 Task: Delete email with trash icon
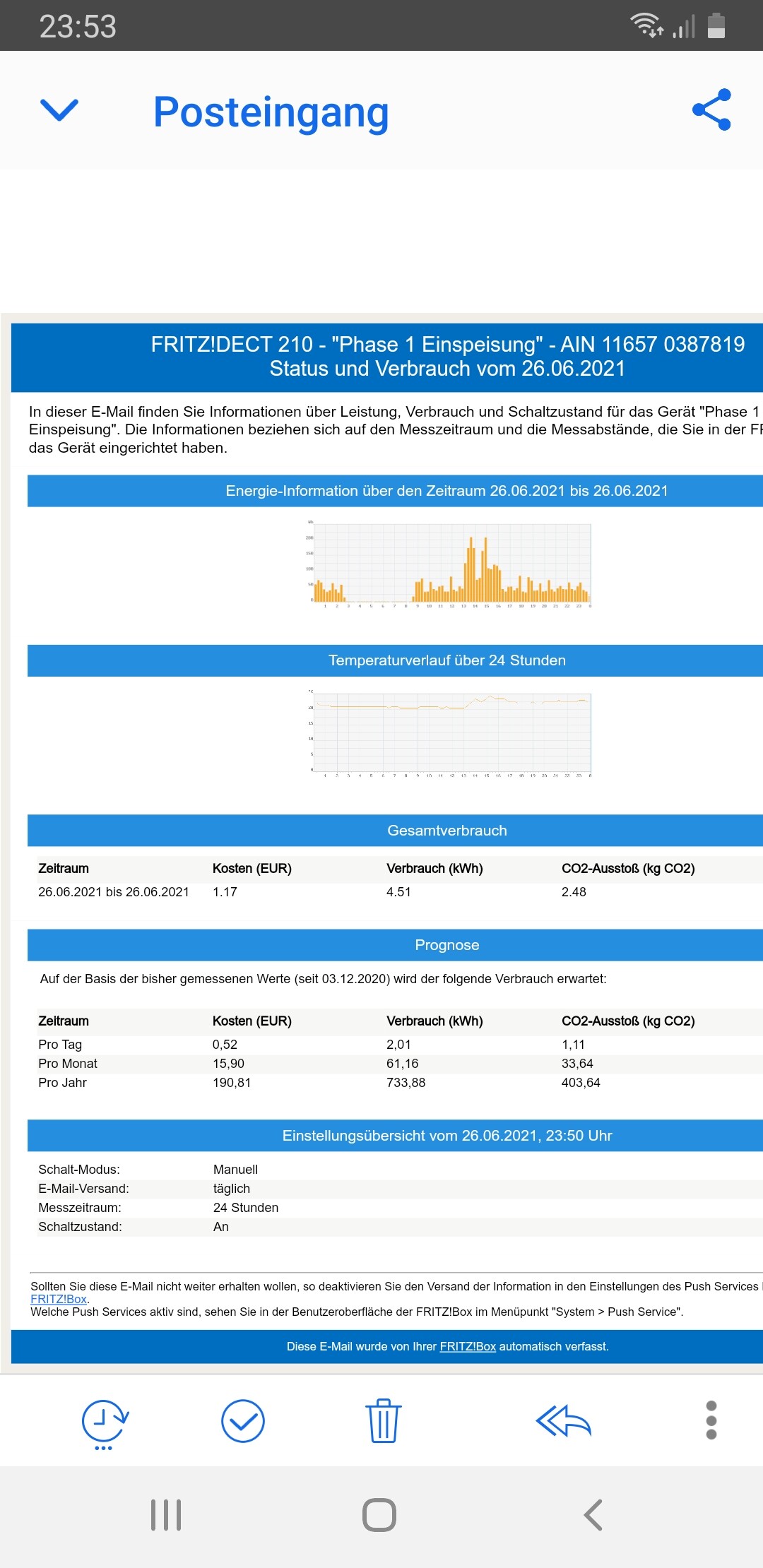point(383,1421)
